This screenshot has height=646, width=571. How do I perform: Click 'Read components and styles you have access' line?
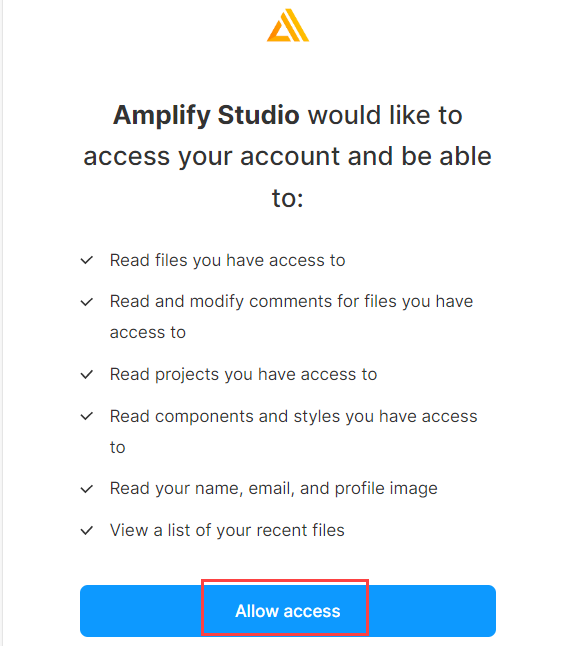coord(293,416)
